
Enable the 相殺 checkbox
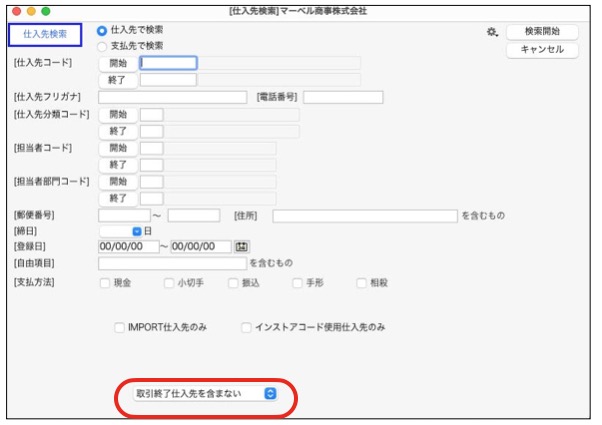[361, 283]
